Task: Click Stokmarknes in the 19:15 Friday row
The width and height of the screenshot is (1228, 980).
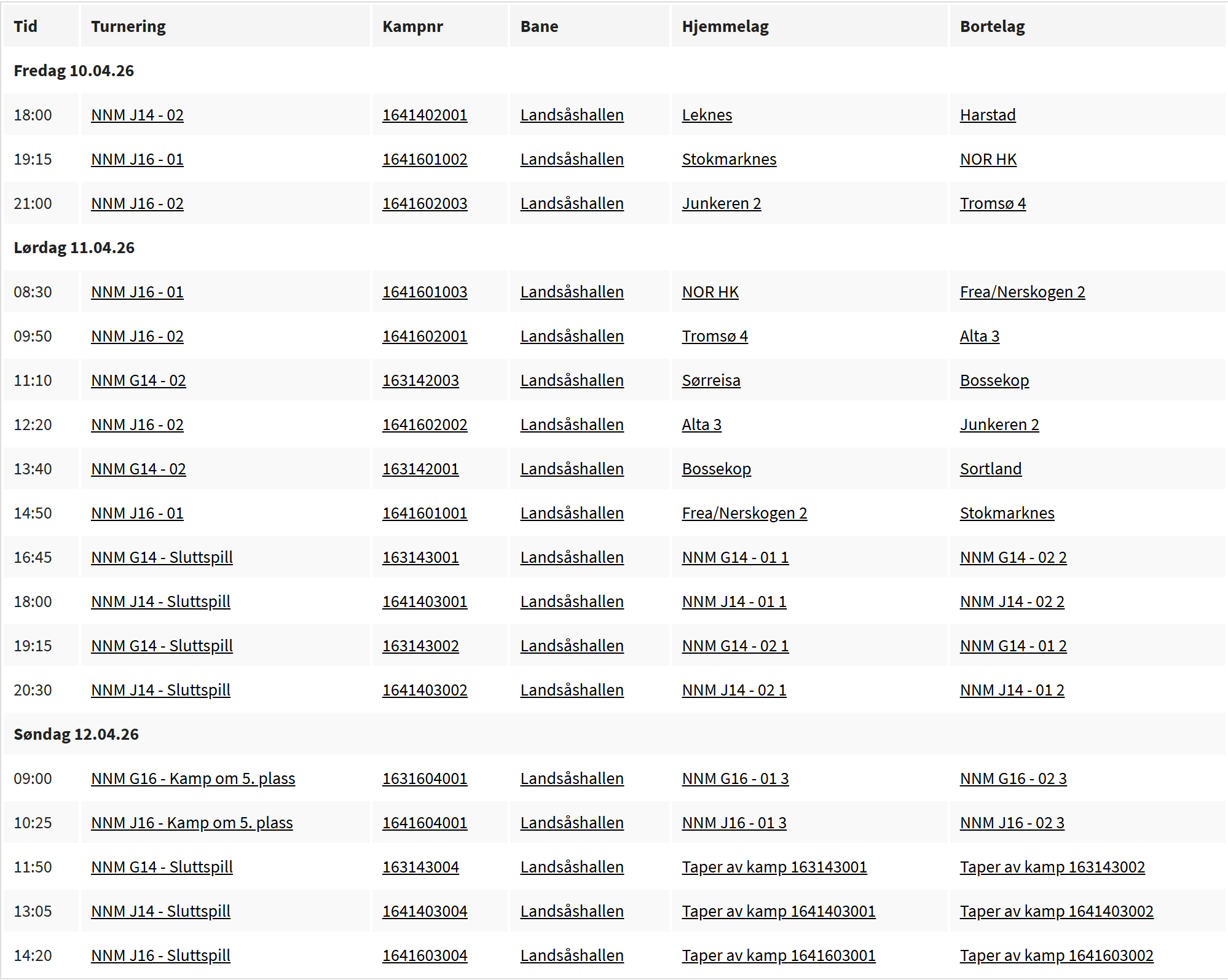Action: (x=728, y=159)
